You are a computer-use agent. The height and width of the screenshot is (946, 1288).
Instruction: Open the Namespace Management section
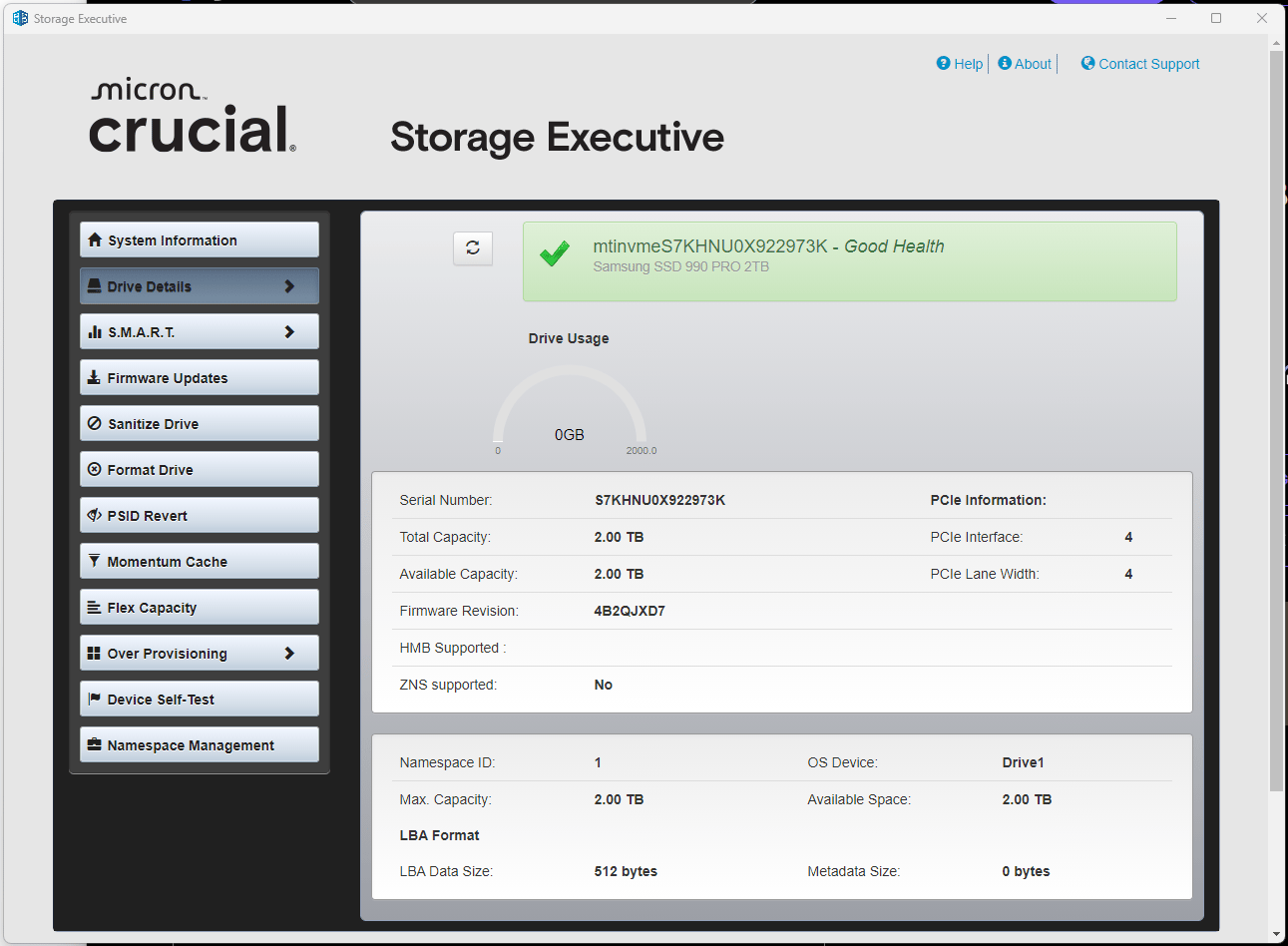[200, 744]
